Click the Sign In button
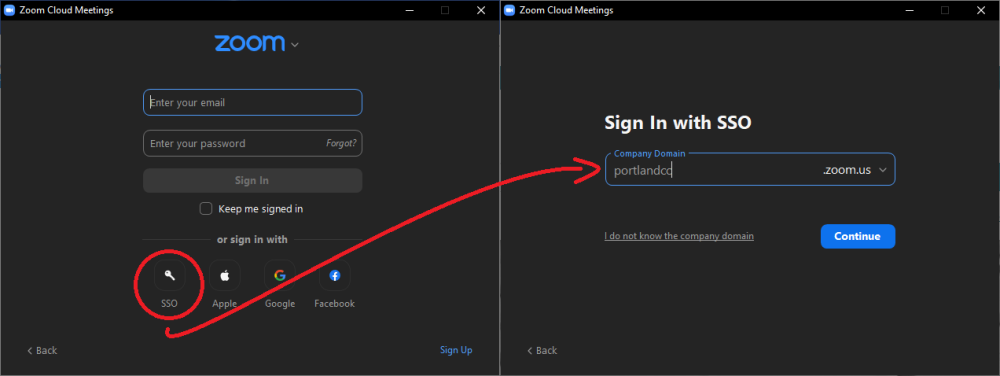Screen dimensions: 1000x376 [253, 180]
